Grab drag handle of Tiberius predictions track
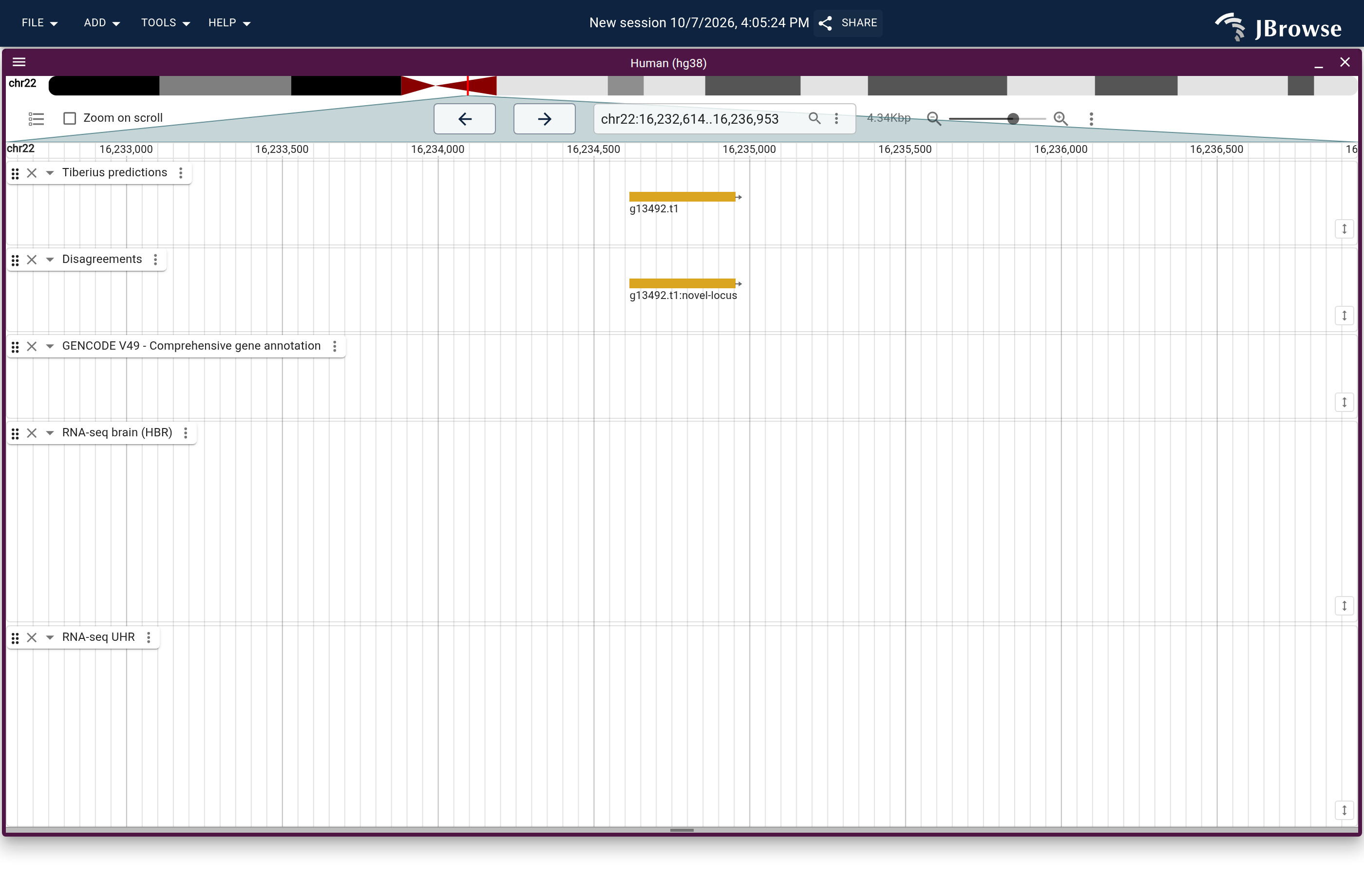This screenshot has width=1364, height=896. [x=16, y=173]
